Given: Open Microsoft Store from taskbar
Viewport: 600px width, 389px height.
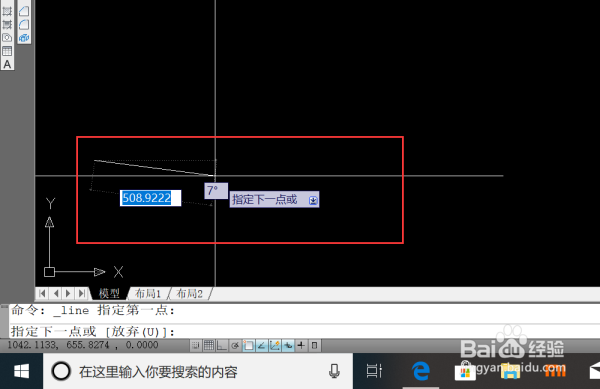Looking at the screenshot, I should click(x=465, y=371).
